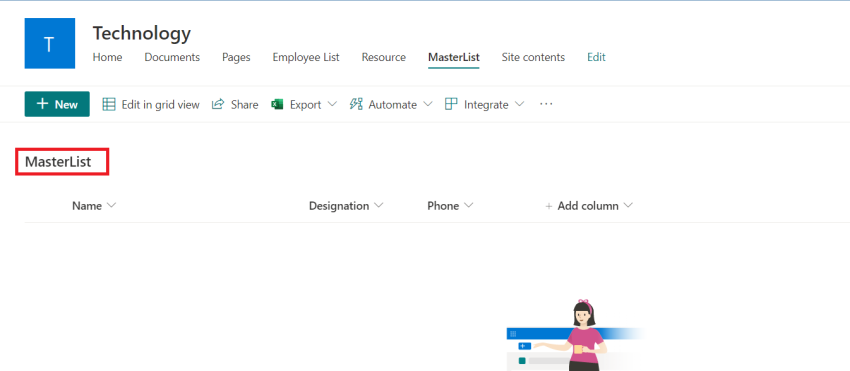
Task: Open Employee List navigation link
Action: pos(306,57)
